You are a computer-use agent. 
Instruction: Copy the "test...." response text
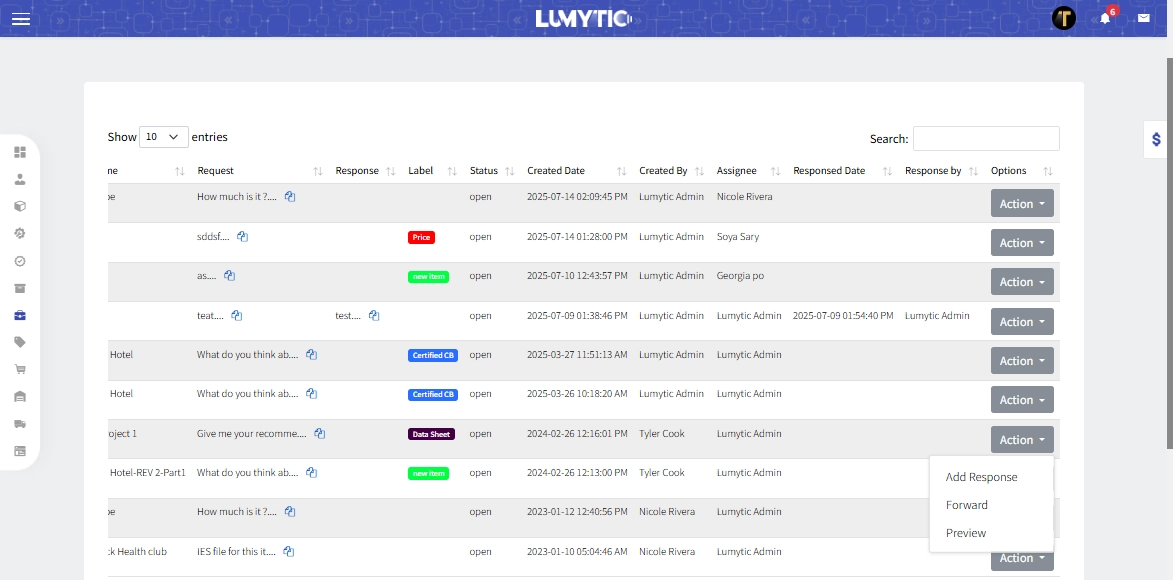pos(374,316)
